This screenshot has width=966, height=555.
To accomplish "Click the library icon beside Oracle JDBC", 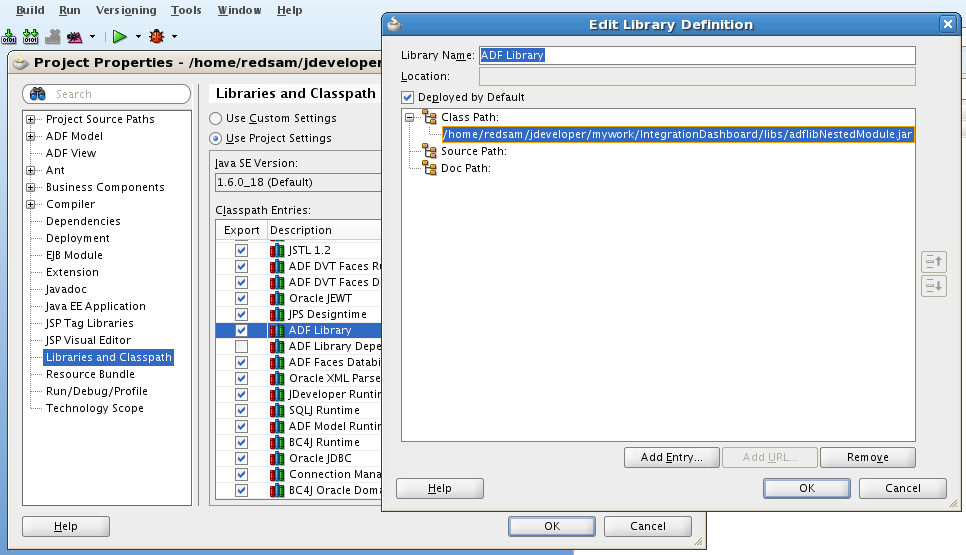I will (x=277, y=458).
